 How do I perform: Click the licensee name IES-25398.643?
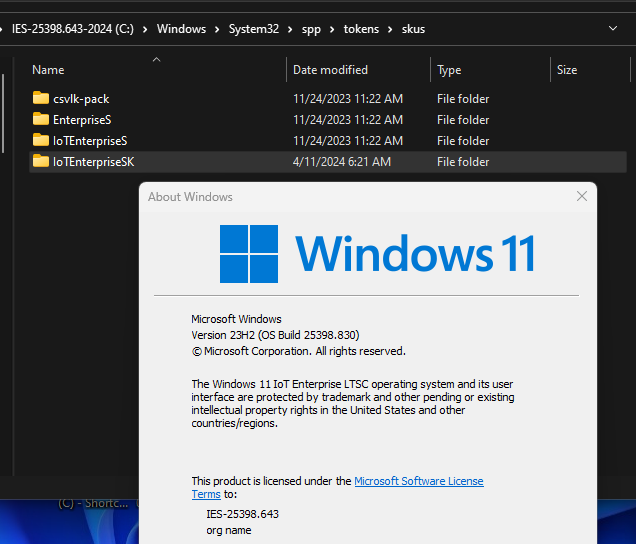[x=243, y=514]
